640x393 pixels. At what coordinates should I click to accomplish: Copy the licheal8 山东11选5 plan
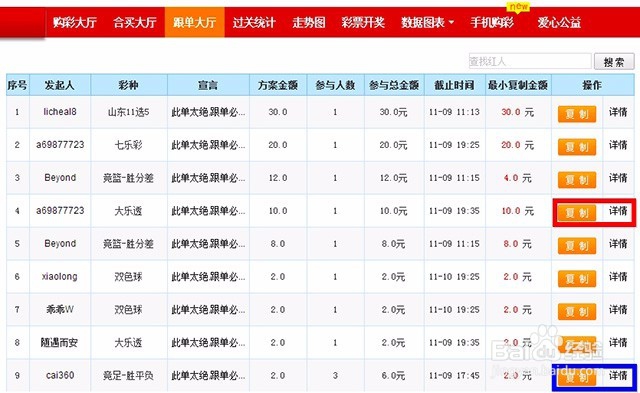coord(577,114)
